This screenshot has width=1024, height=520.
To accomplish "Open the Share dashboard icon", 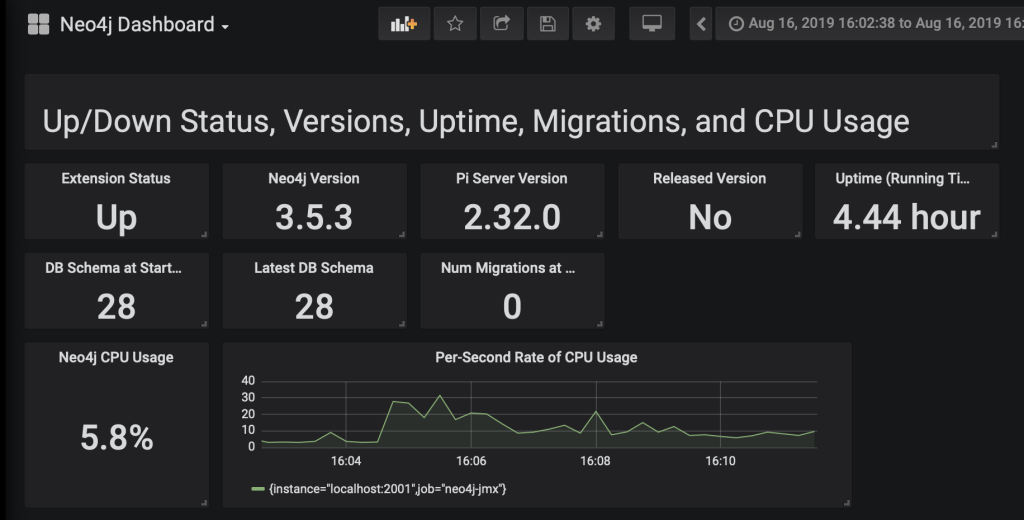I will (x=501, y=24).
